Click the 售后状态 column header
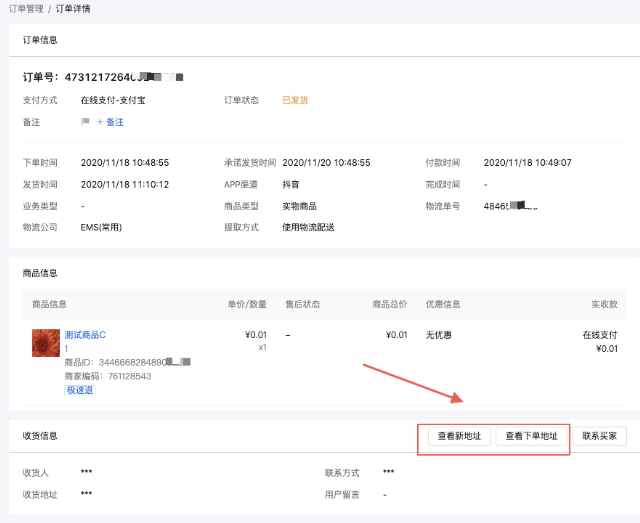 tap(303, 304)
